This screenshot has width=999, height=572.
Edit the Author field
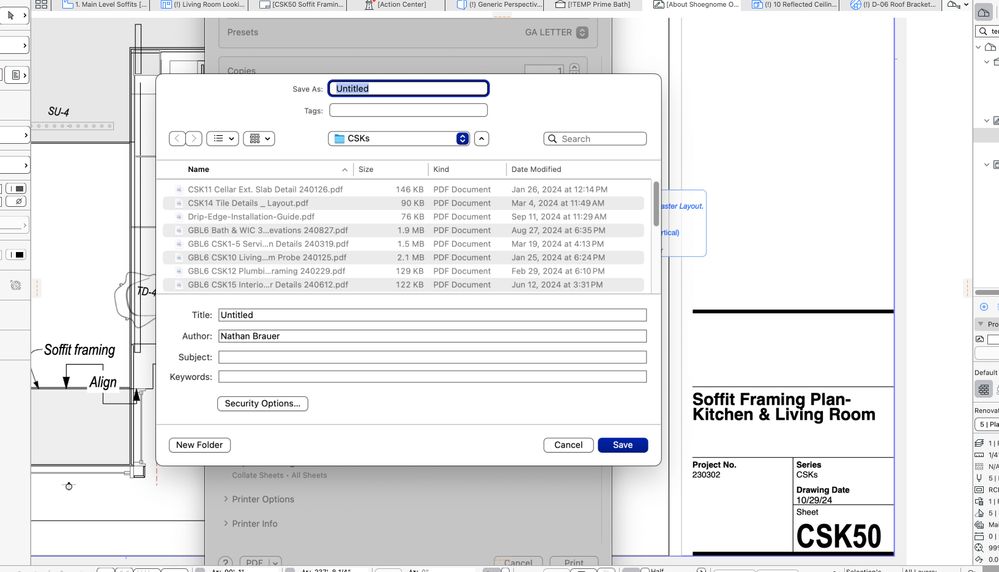point(432,336)
